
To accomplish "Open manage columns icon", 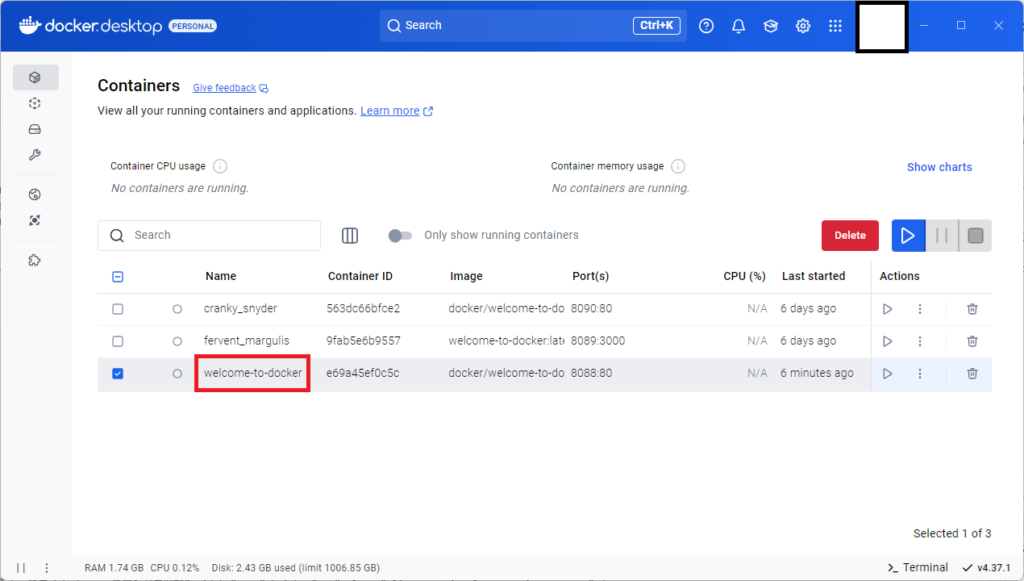I will coord(350,236).
